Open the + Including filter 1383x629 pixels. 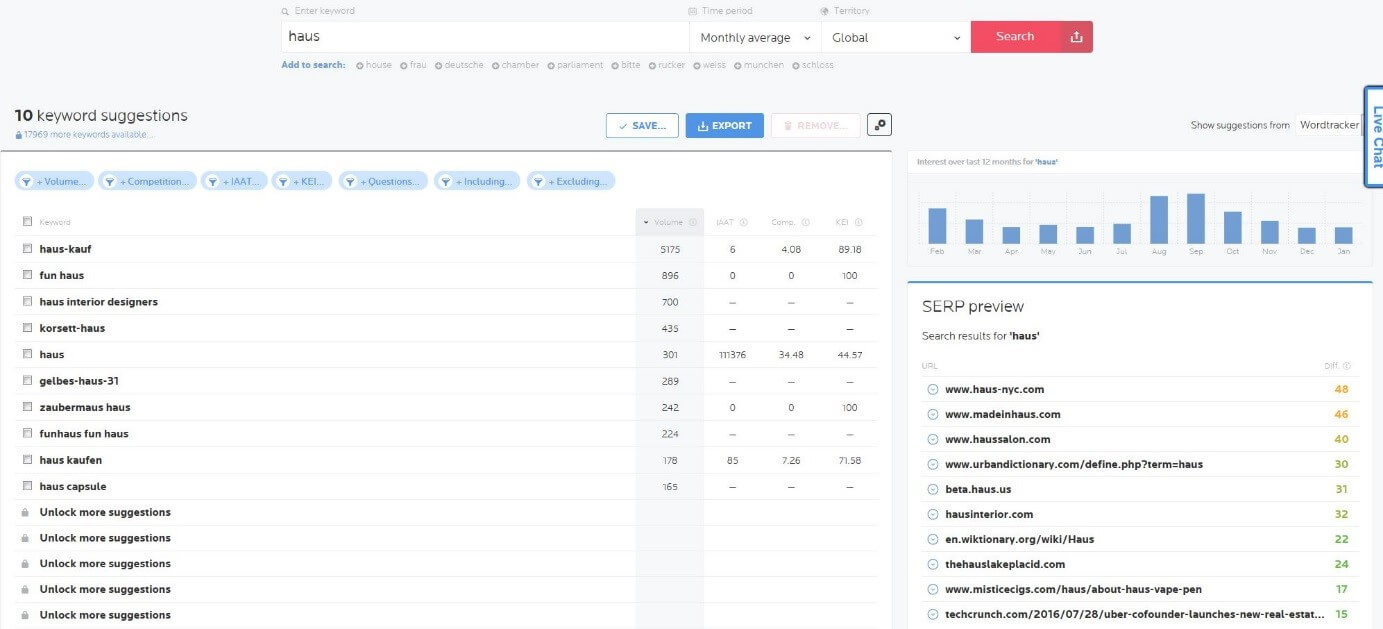tap(477, 181)
